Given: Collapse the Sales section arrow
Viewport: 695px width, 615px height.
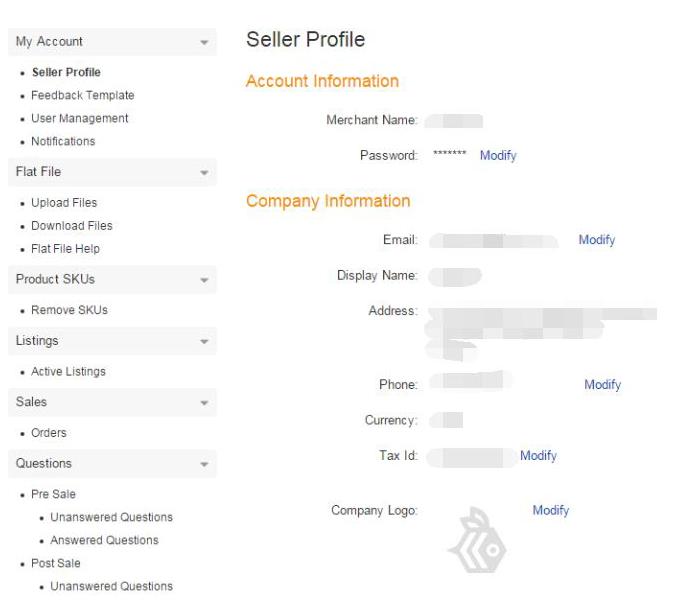Looking at the screenshot, I should click(x=204, y=403).
